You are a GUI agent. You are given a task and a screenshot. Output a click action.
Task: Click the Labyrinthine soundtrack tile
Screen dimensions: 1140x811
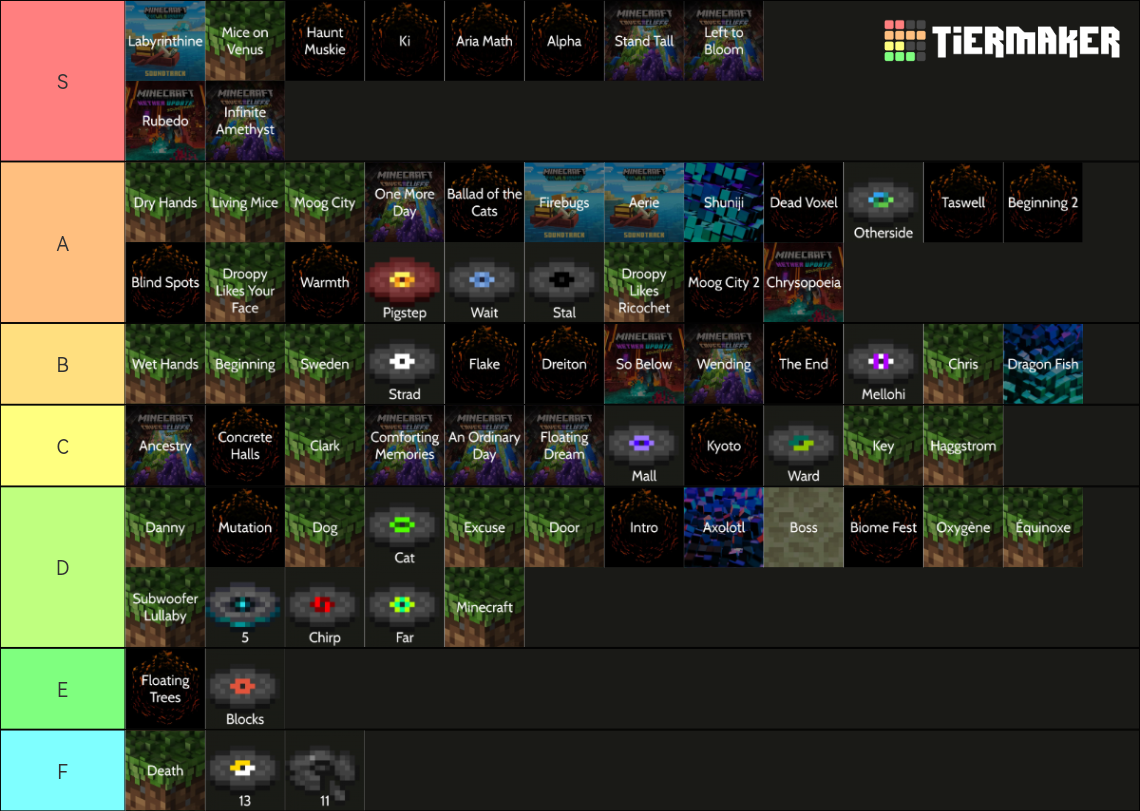pyautogui.click(x=164, y=41)
